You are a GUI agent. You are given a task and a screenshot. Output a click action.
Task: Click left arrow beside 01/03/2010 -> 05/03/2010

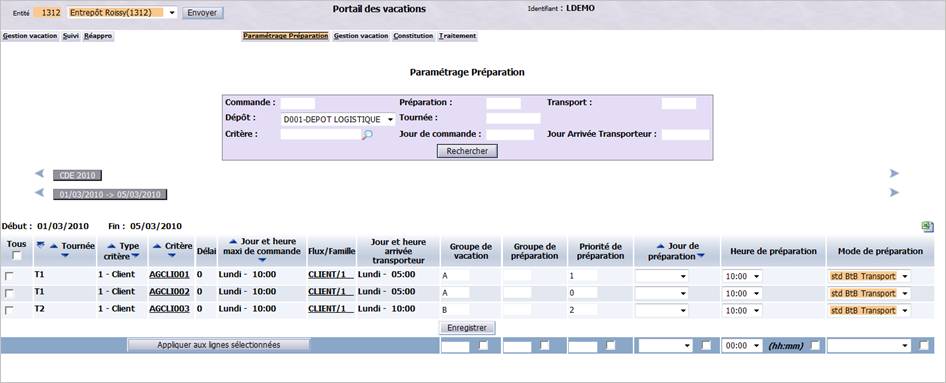pyautogui.click(x=39, y=193)
